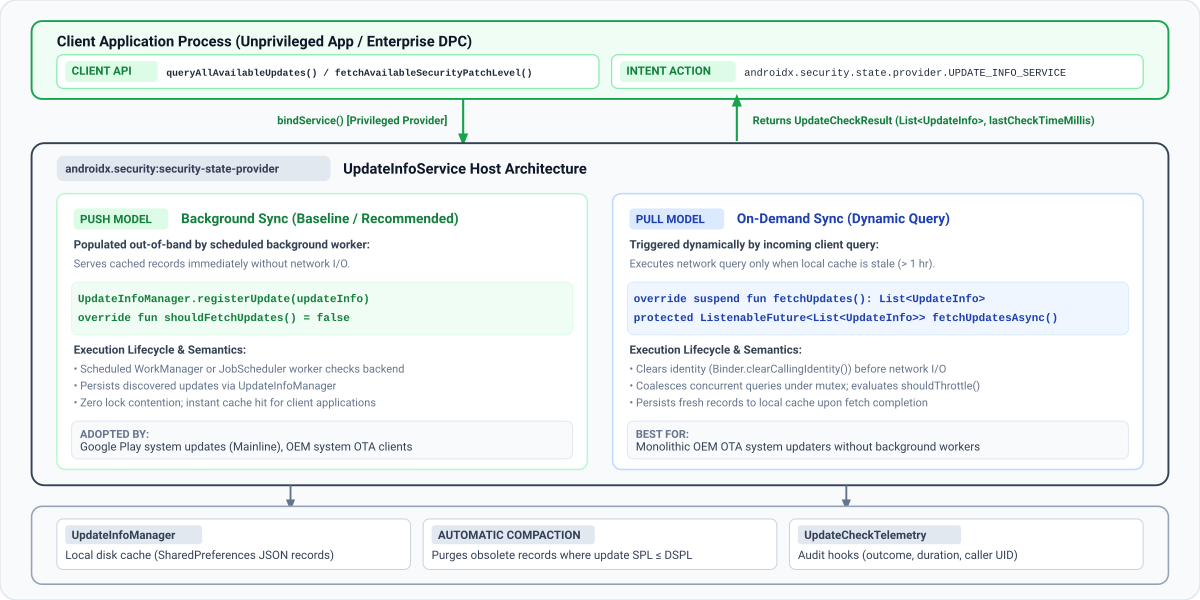Select UpdateInfoManager.registerUpdate(updateInfo) code line
The width and height of the screenshot is (1200, 600).
pos(224,298)
